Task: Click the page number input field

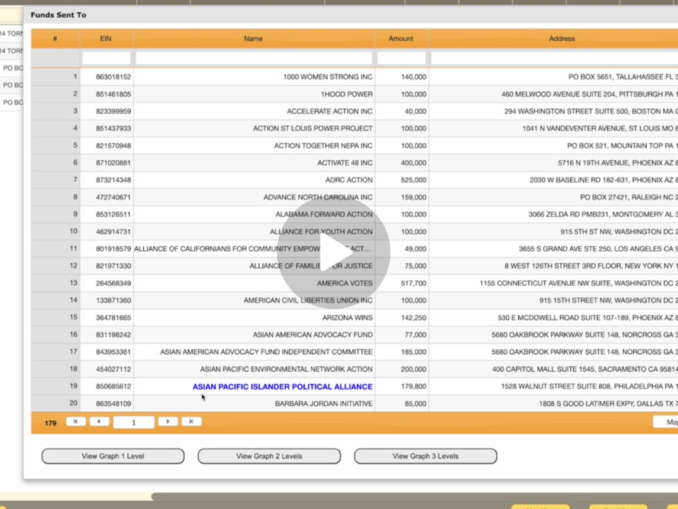Action: point(133,423)
